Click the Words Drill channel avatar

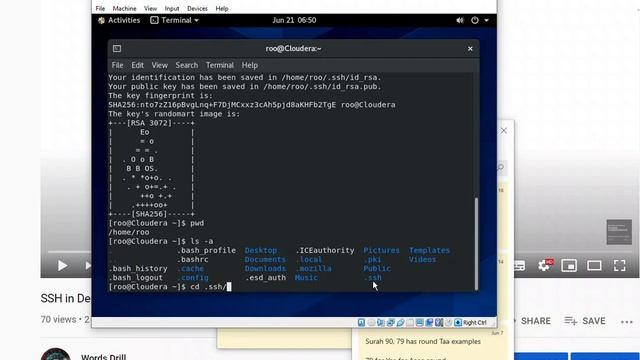pyautogui.click(x=56, y=354)
